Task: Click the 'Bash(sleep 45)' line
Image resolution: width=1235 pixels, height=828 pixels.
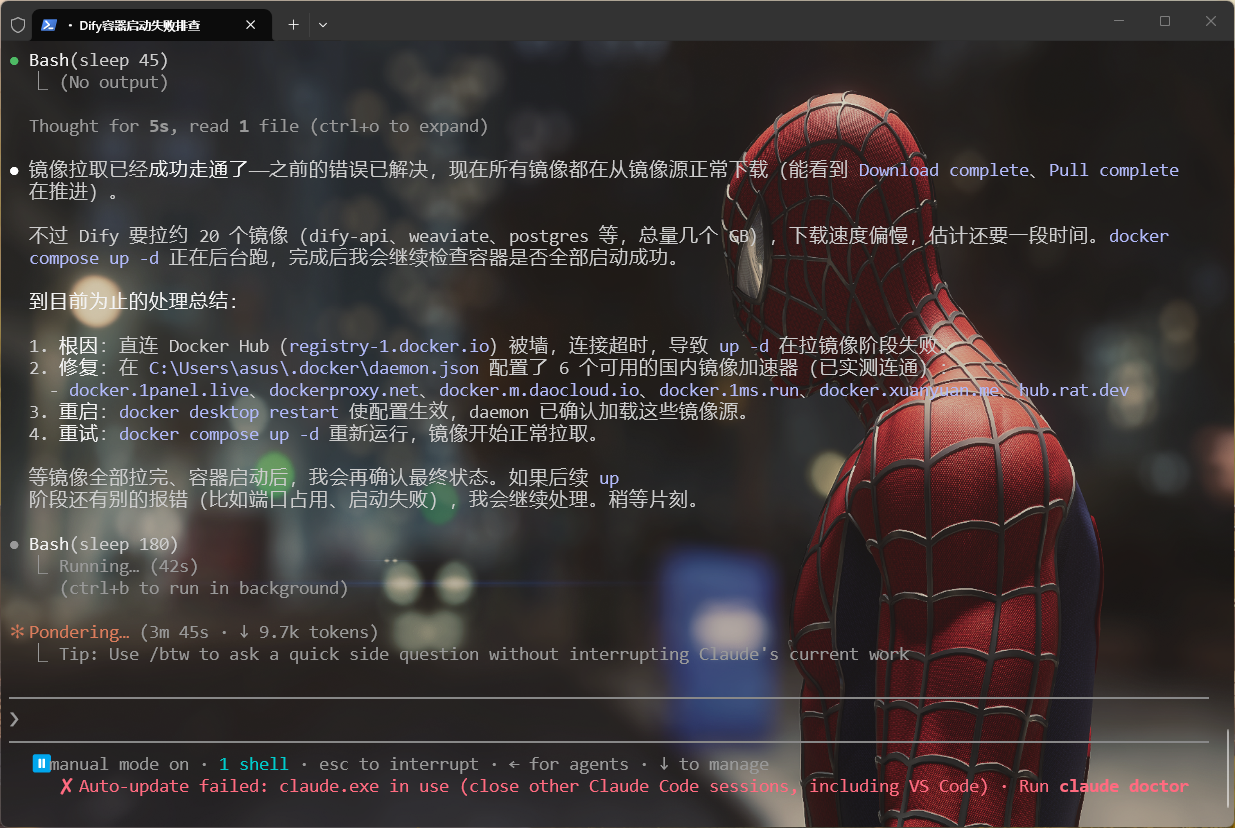Action: pyautogui.click(x=99, y=60)
